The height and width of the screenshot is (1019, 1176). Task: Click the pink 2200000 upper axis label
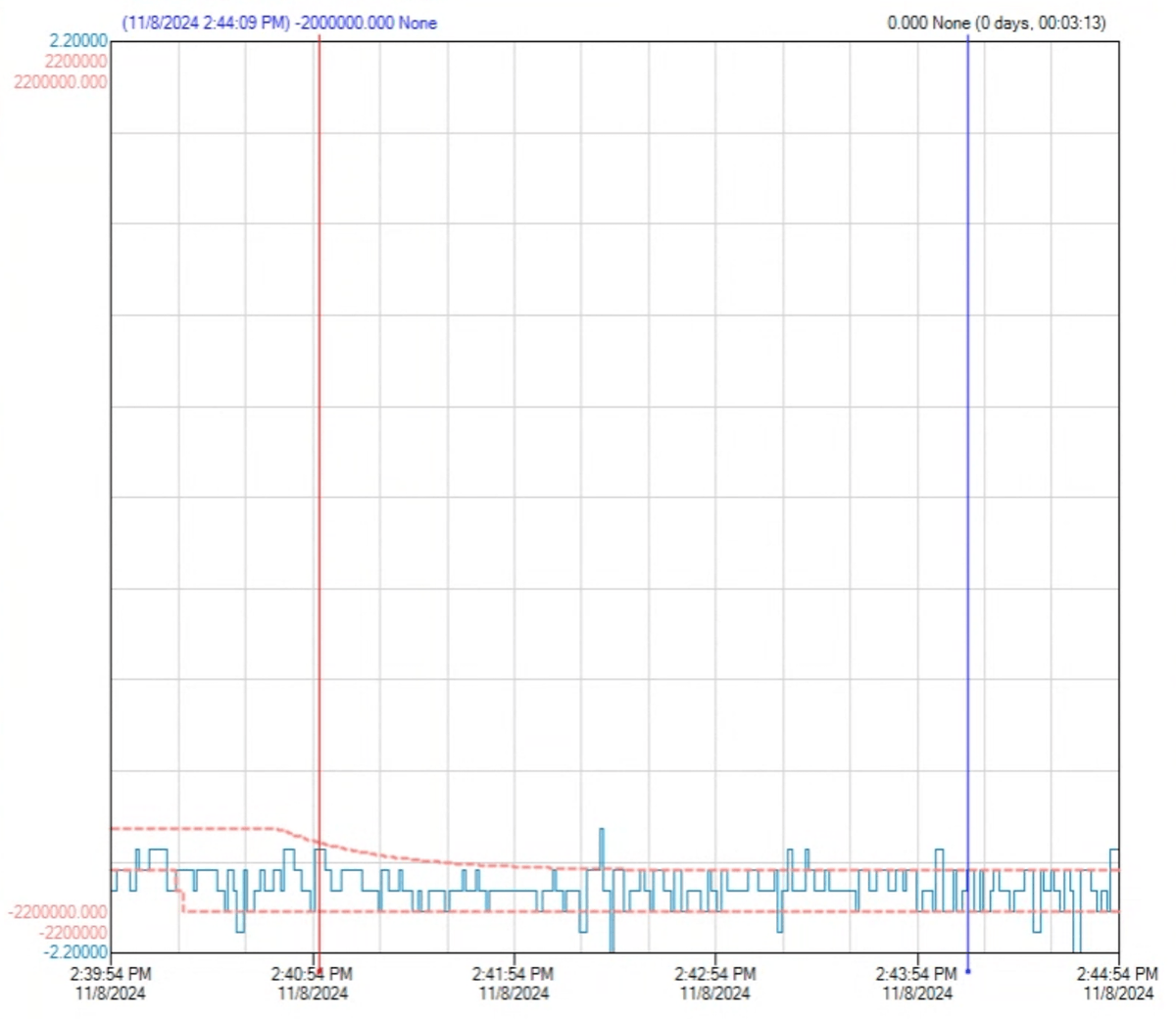tap(75, 61)
